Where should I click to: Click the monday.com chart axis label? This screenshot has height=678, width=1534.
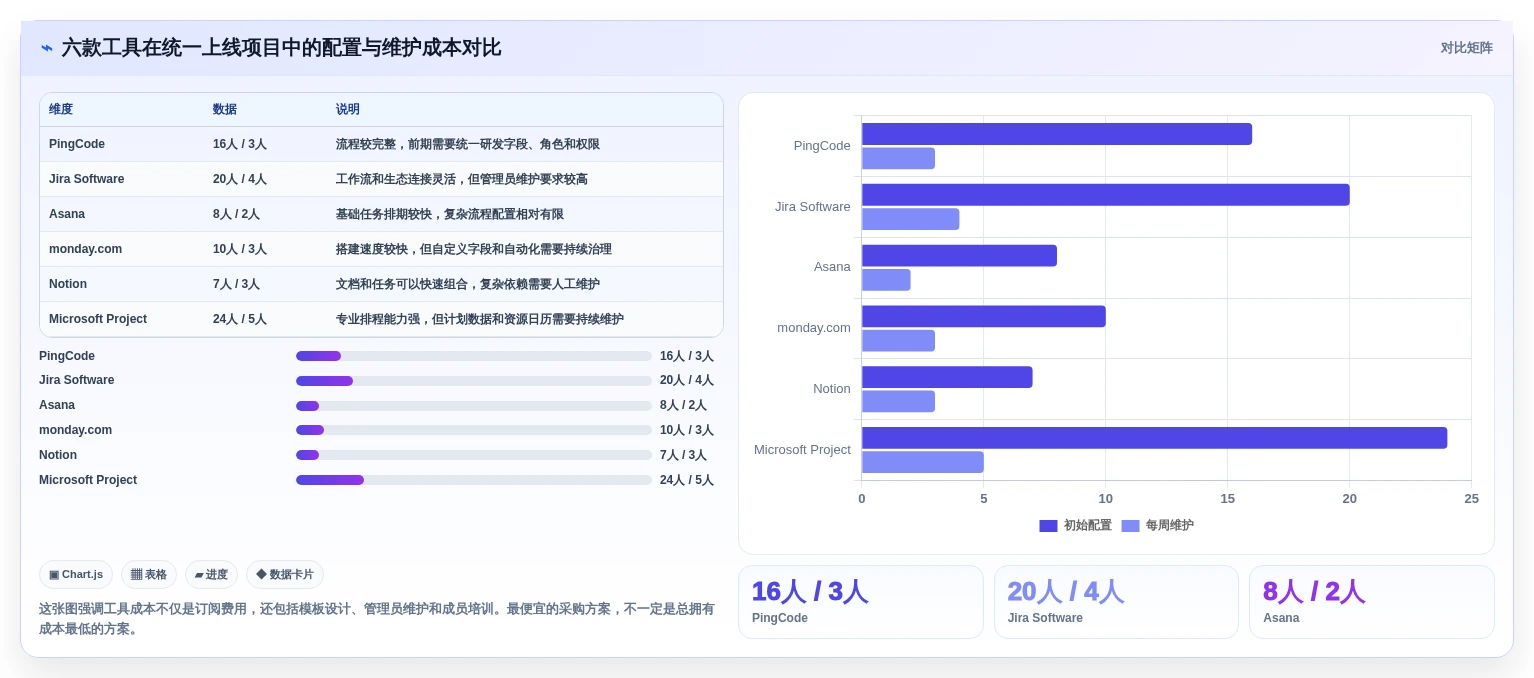[x=814, y=328]
